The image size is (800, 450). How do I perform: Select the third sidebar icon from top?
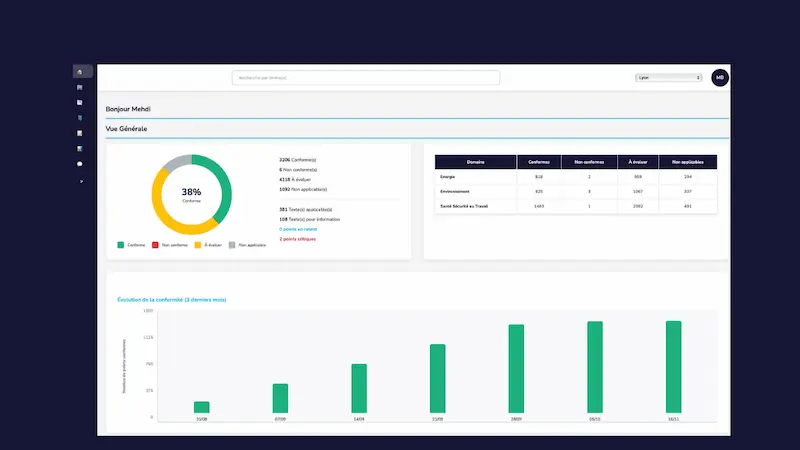pos(79,102)
